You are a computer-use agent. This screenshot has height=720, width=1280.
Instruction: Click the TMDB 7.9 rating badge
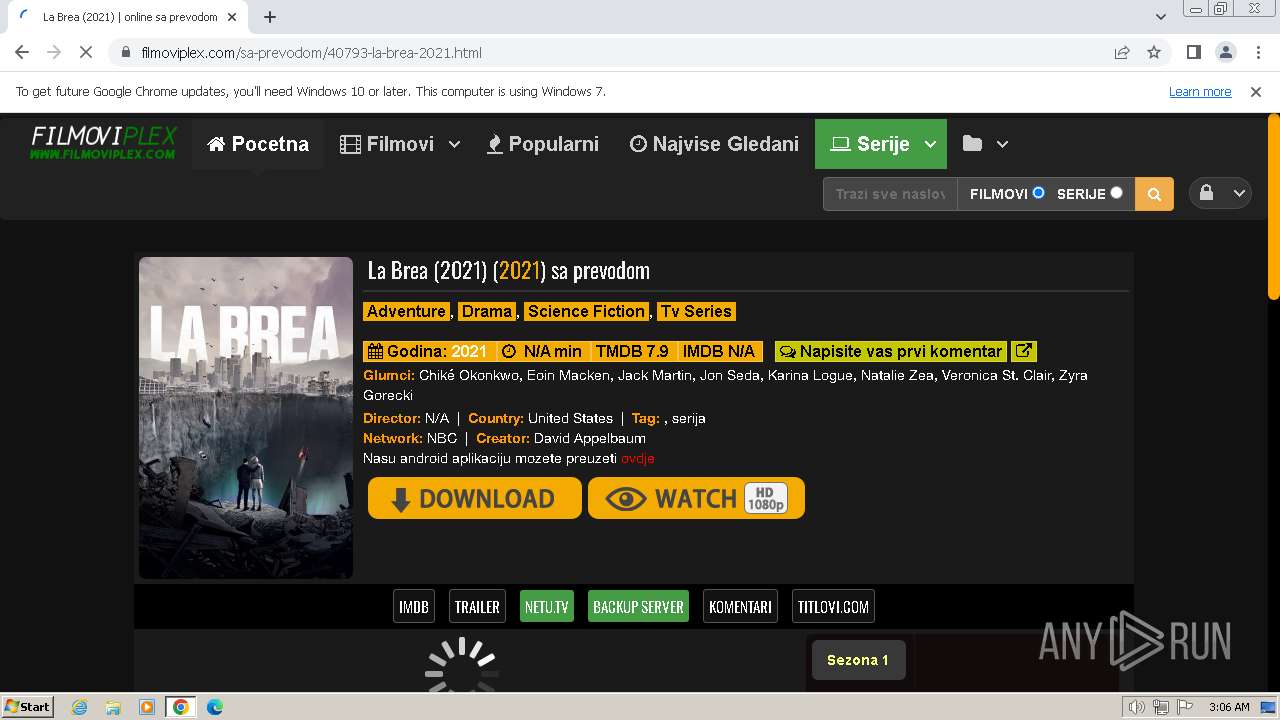(632, 351)
